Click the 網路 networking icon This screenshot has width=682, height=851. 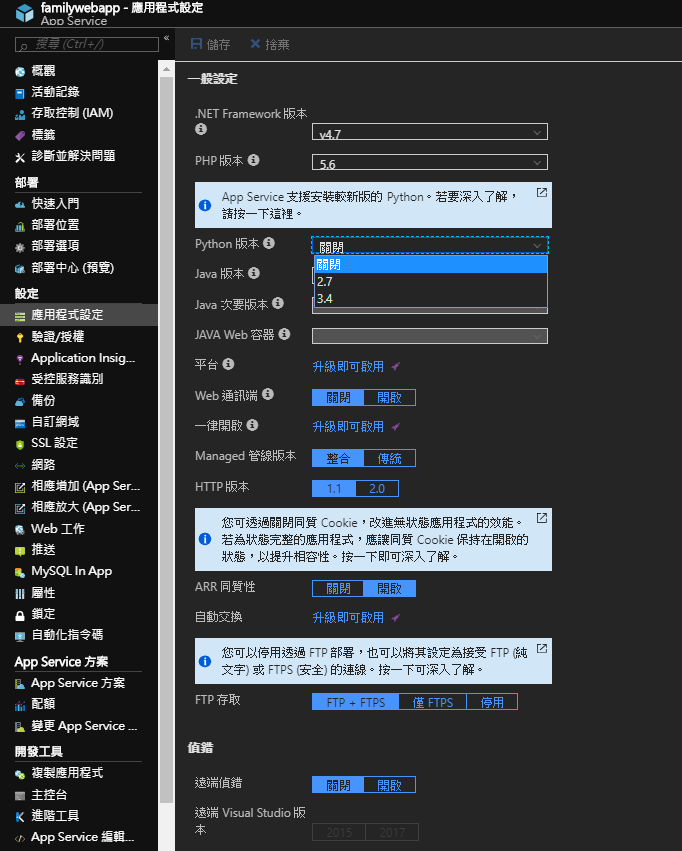20,466
